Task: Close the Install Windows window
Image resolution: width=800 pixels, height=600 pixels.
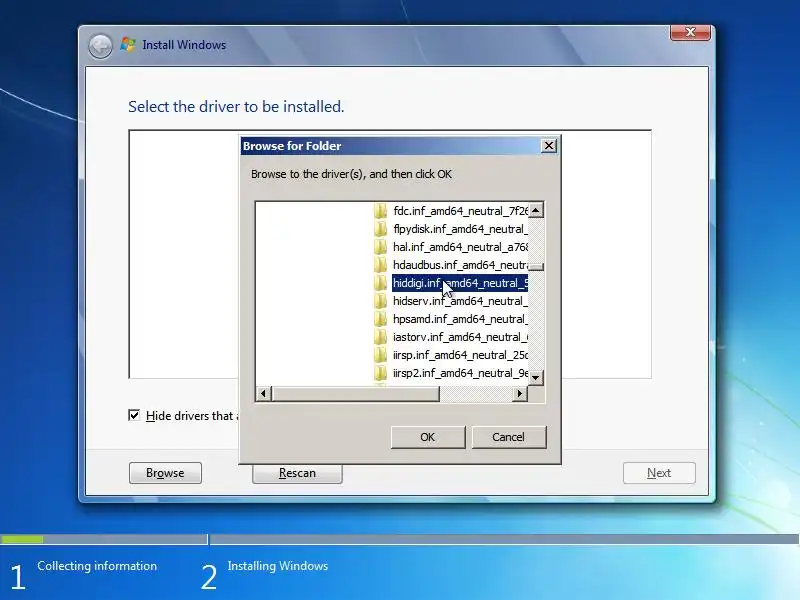Action: (690, 32)
